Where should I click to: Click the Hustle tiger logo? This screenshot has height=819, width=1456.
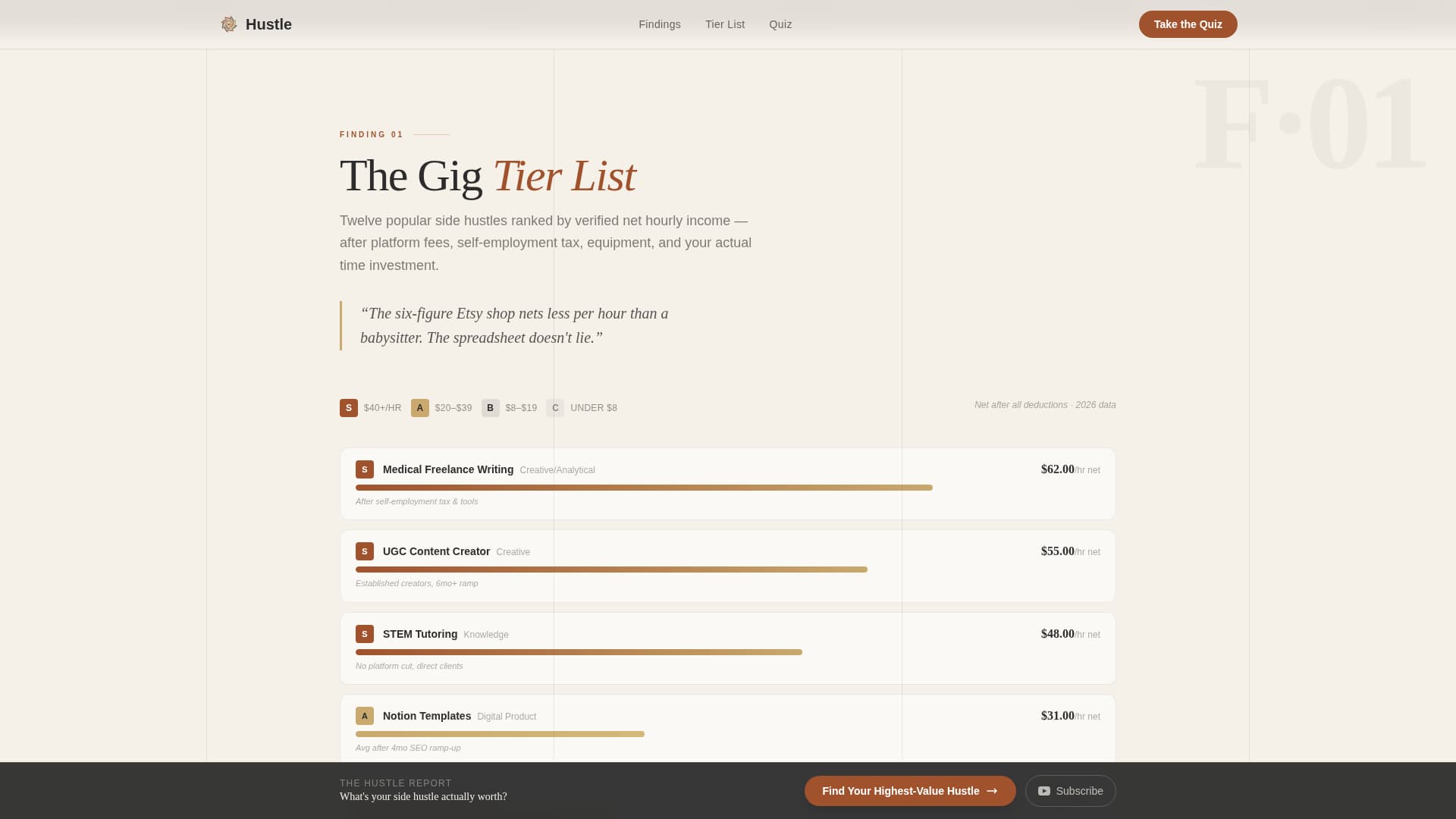pyautogui.click(x=228, y=24)
